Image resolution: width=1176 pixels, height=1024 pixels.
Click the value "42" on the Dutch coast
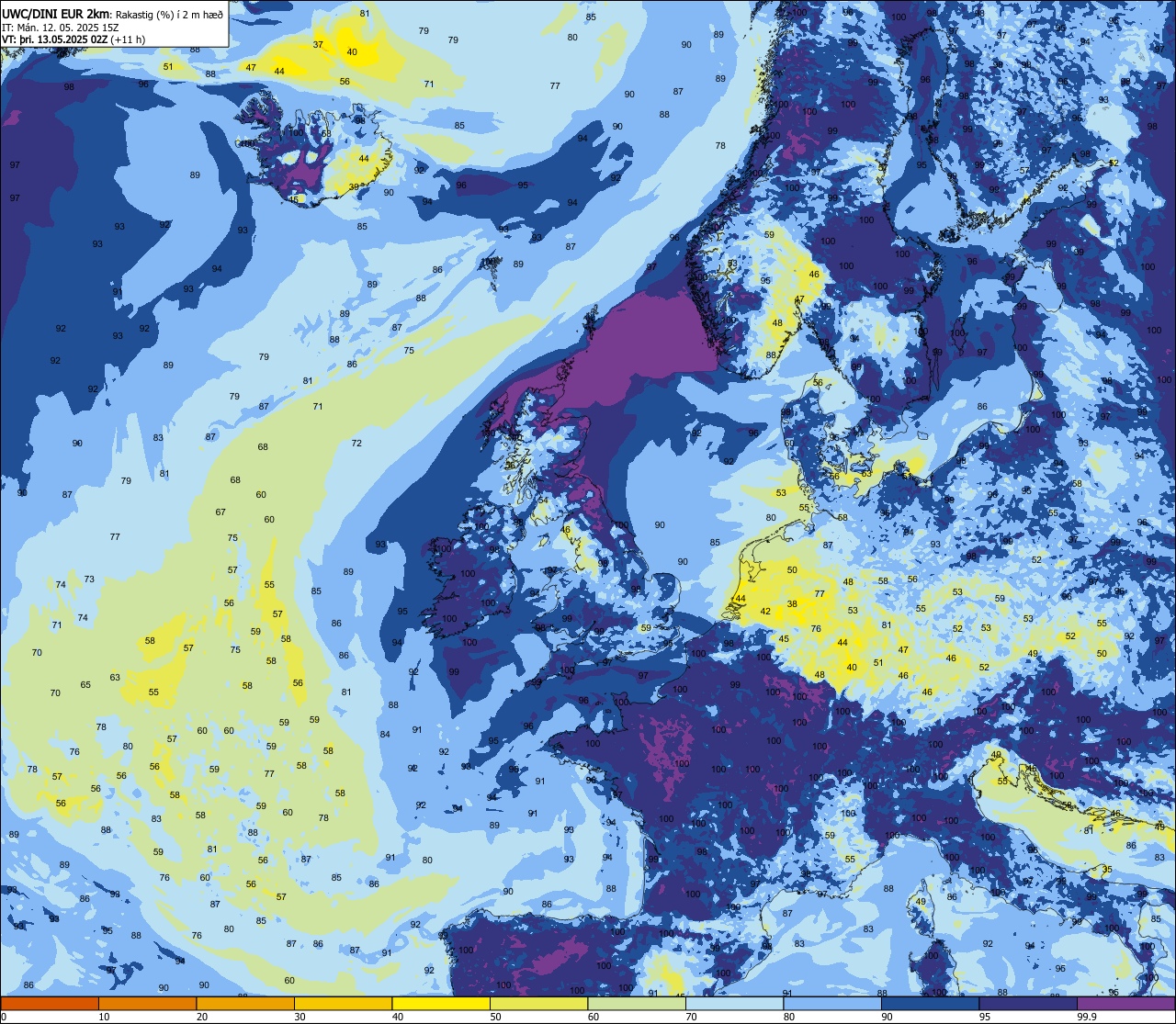click(765, 612)
